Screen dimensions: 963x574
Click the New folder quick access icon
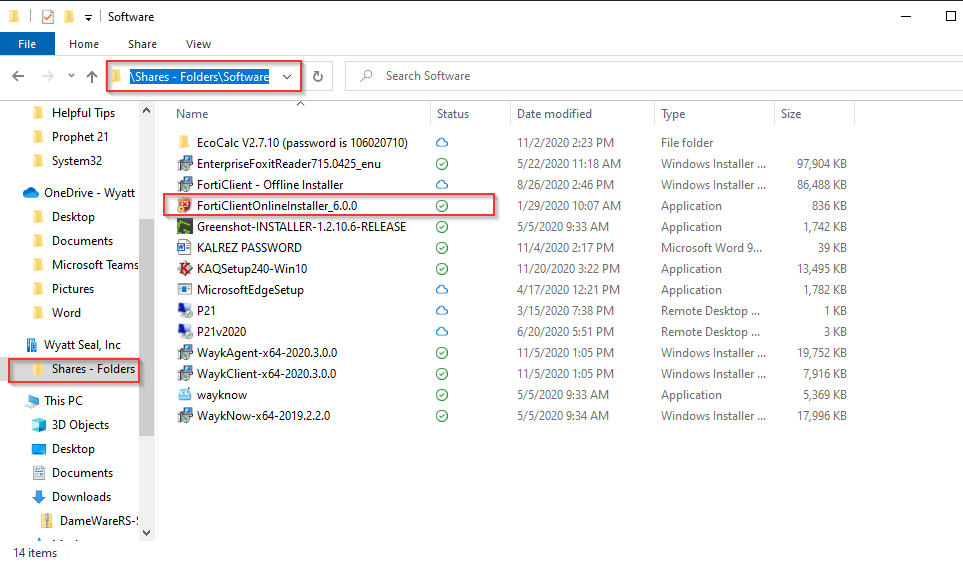click(69, 17)
